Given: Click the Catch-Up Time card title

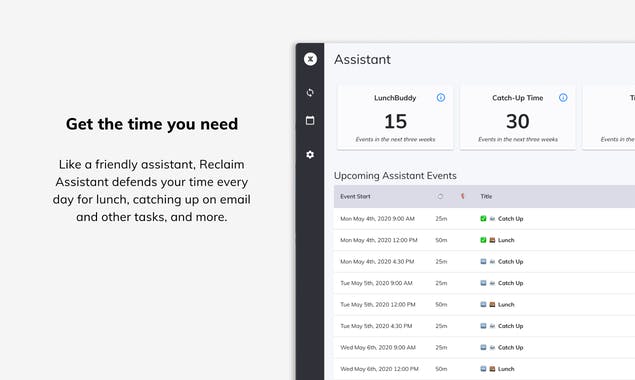Looking at the screenshot, I should click(x=518, y=98).
